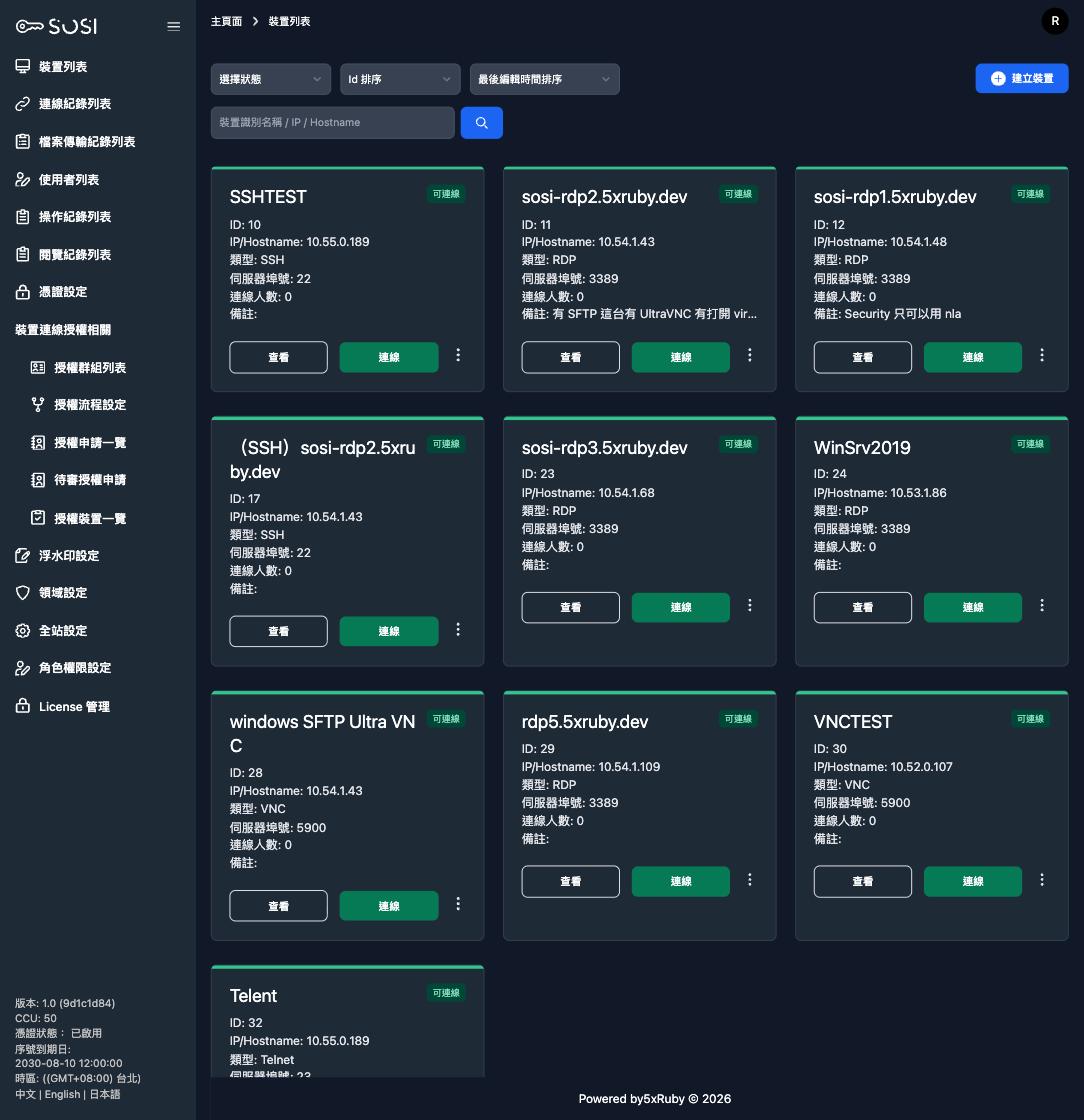Screen dimensions: 1084x1120
Task: Switch language to 中文
Action: [25, 1094]
